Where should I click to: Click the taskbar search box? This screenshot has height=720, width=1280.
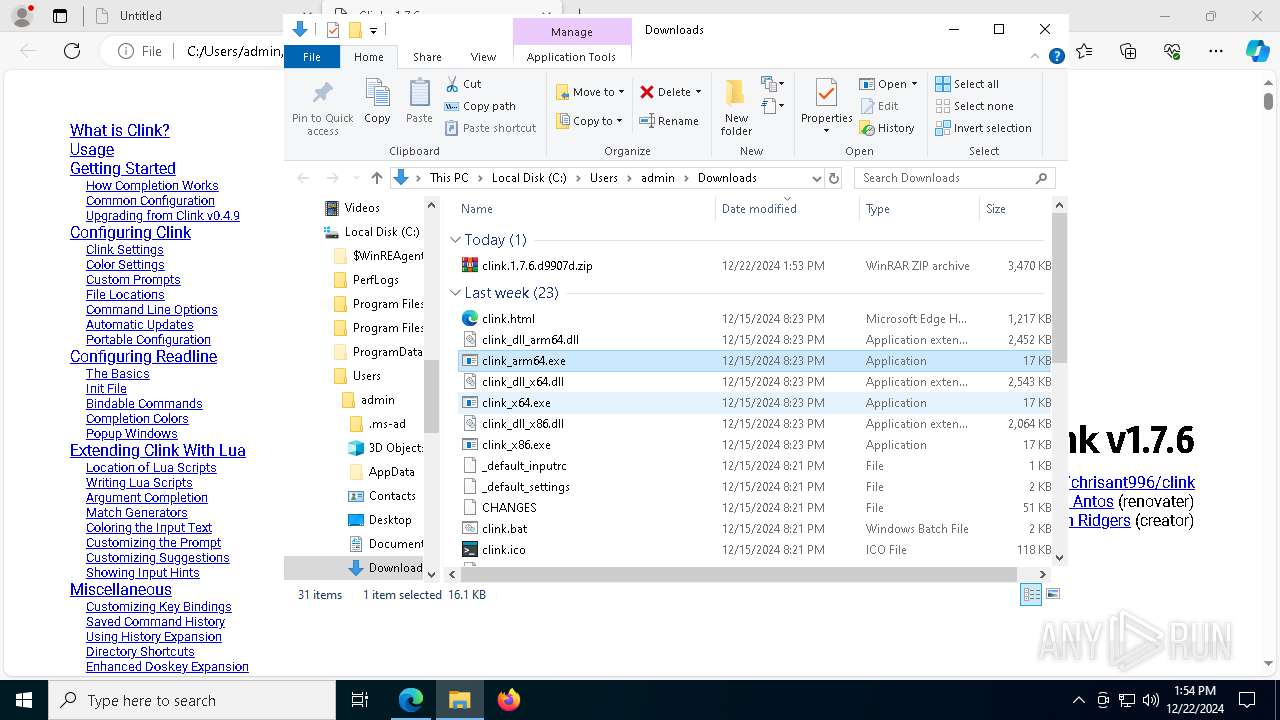[192, 700]
